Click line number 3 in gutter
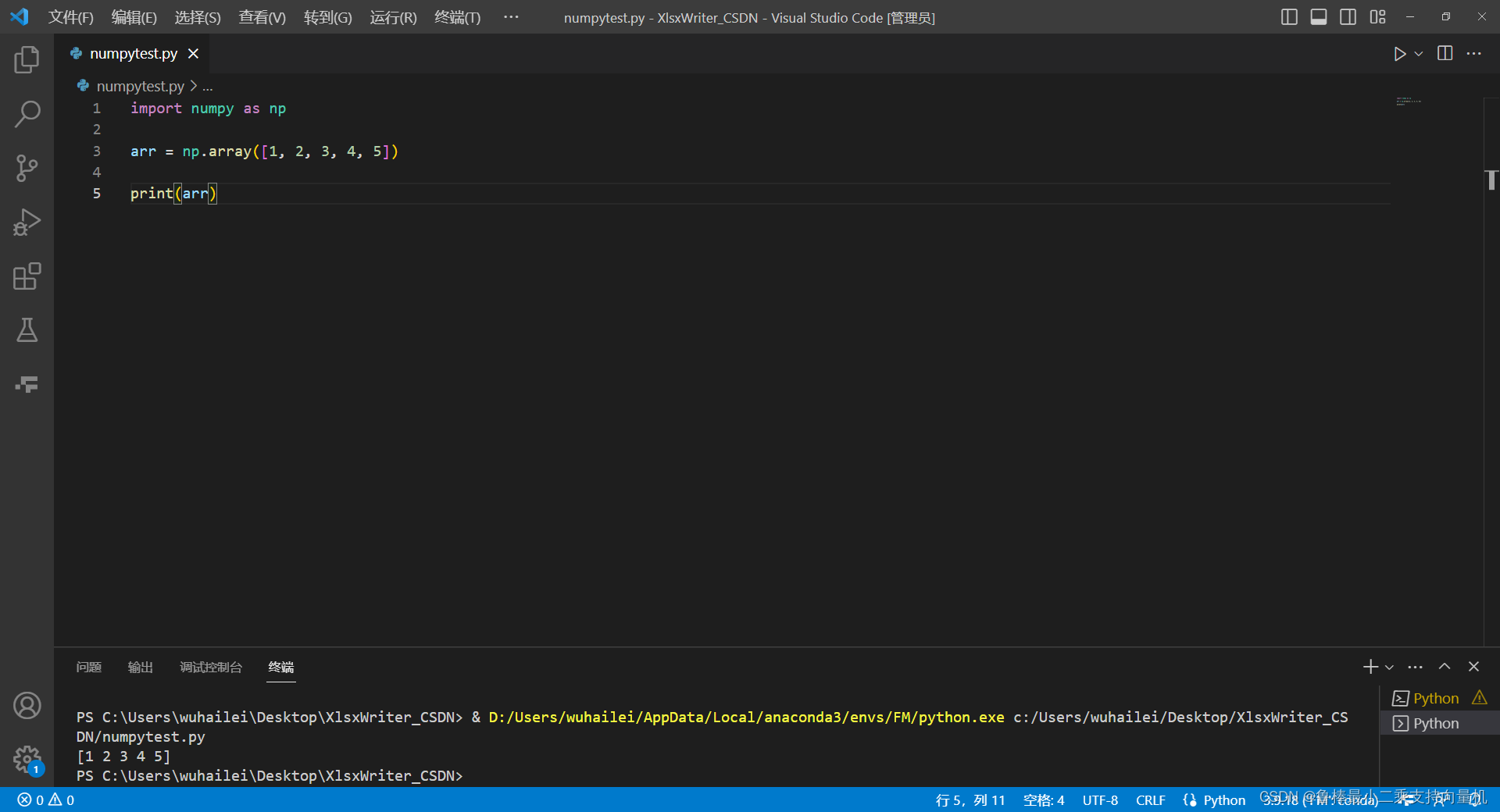This screenshot has height=812, width=1500. point(97,151)
